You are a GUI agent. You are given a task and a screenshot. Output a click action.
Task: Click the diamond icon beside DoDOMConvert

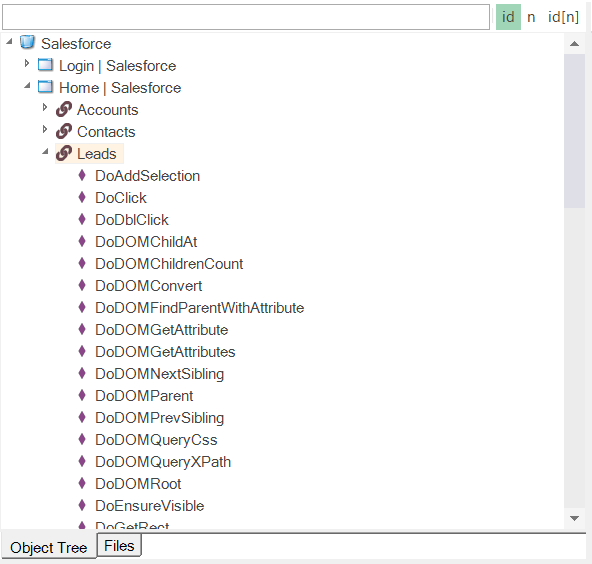point(82,285)
